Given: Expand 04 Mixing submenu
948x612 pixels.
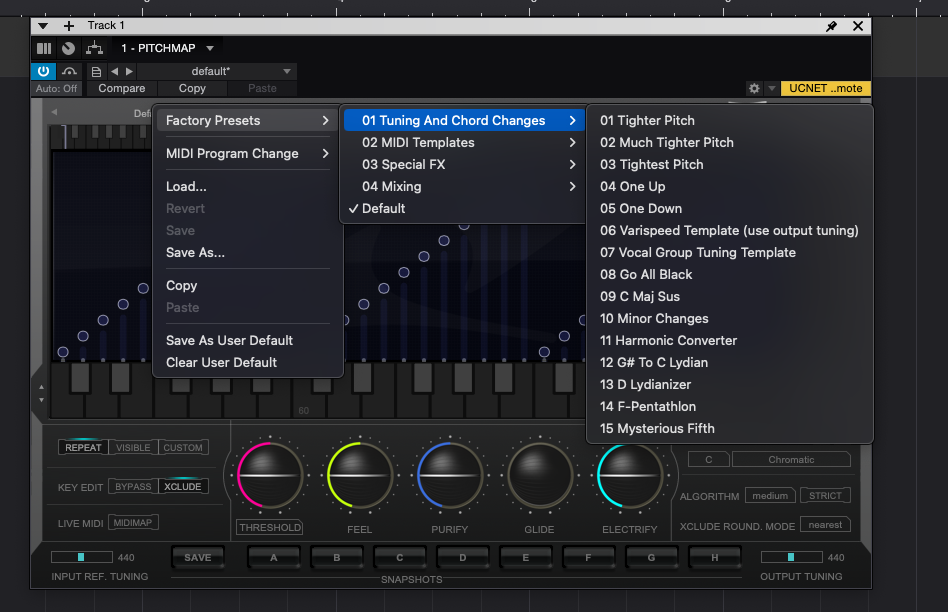Looking at the screenshot, I should tap(464, 186).
